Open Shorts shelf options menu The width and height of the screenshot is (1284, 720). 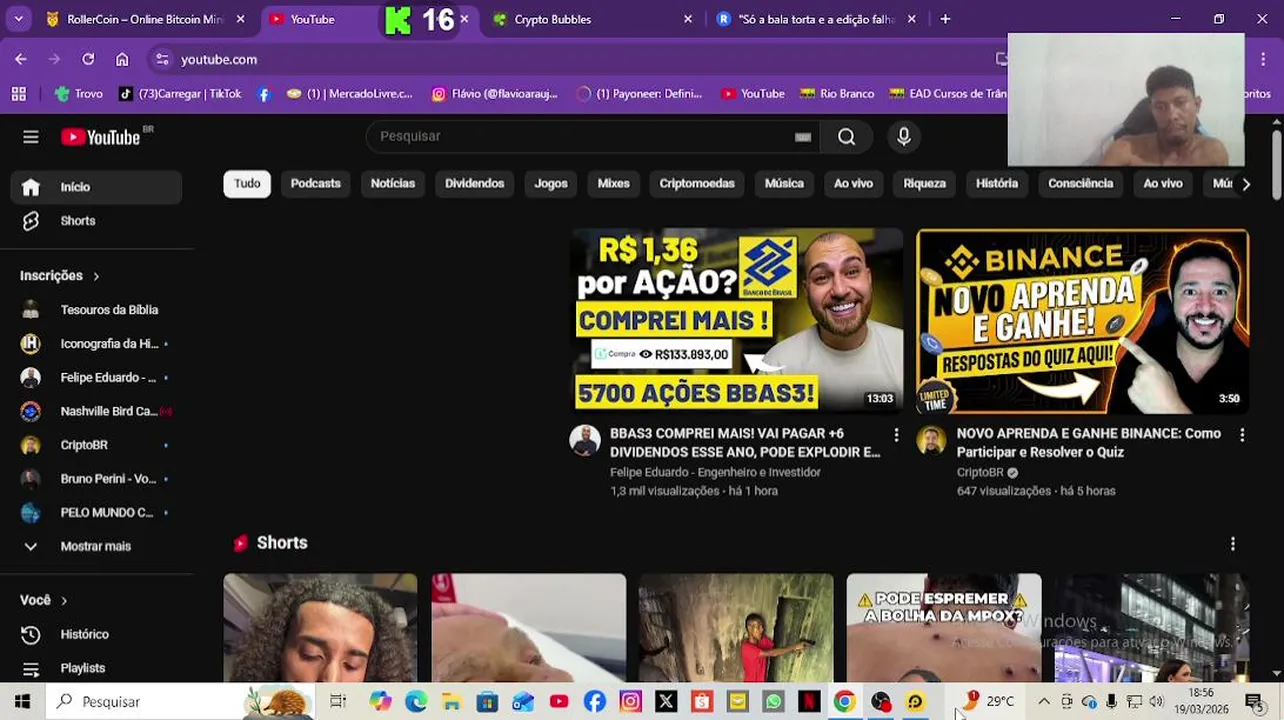coord(1233,543)
